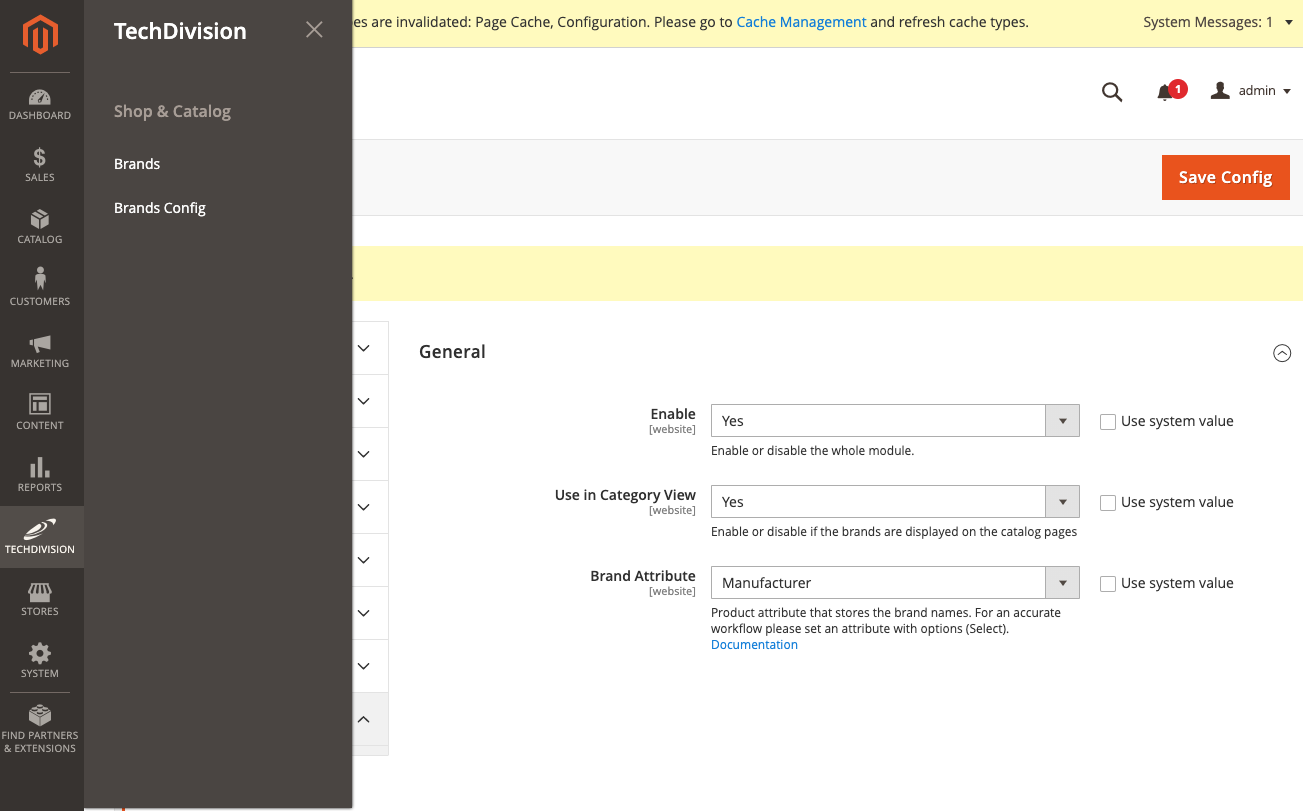Check Use system value for Brand Attribute

click(1108, 584)
